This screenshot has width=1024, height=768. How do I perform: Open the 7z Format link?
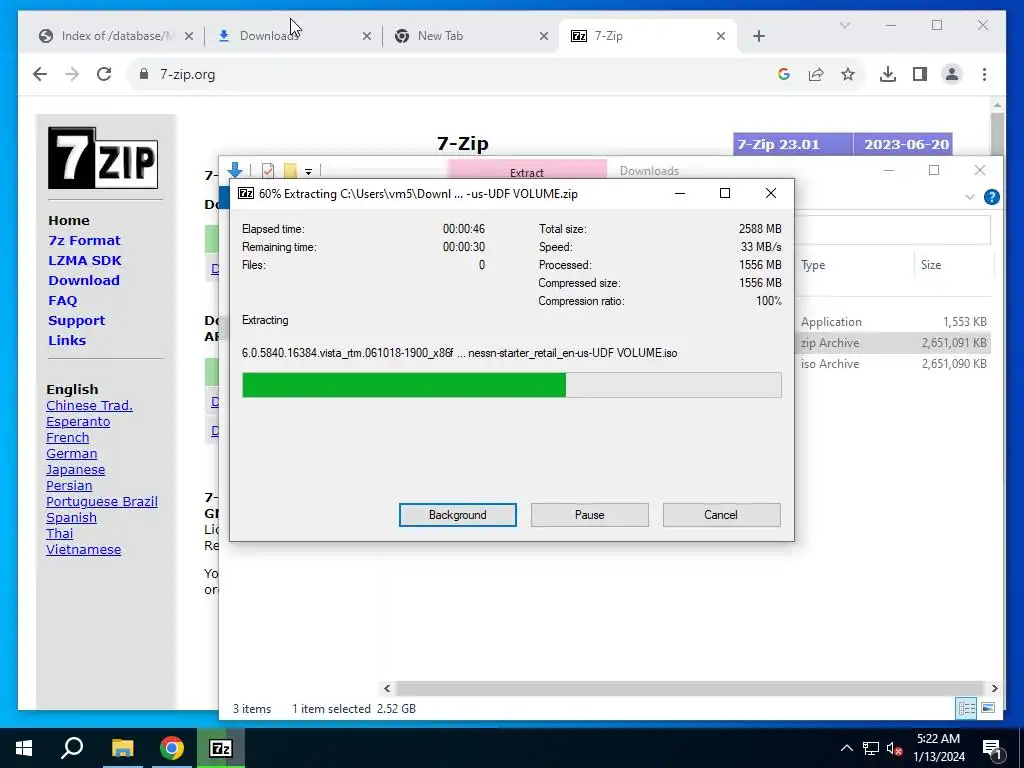click(84, 240)
